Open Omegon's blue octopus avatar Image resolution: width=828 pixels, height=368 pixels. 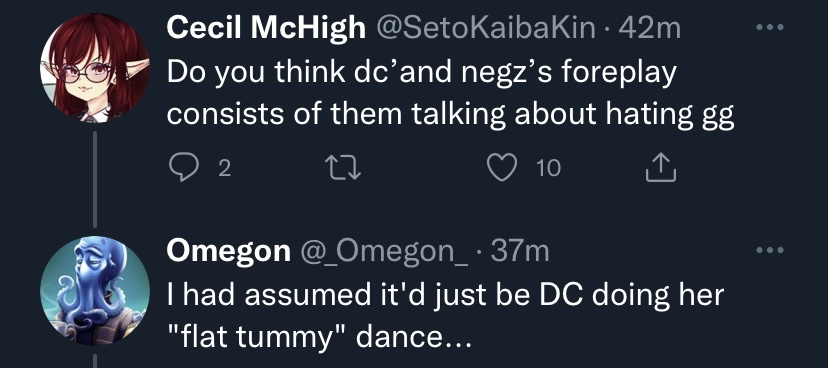coord(95,291)
